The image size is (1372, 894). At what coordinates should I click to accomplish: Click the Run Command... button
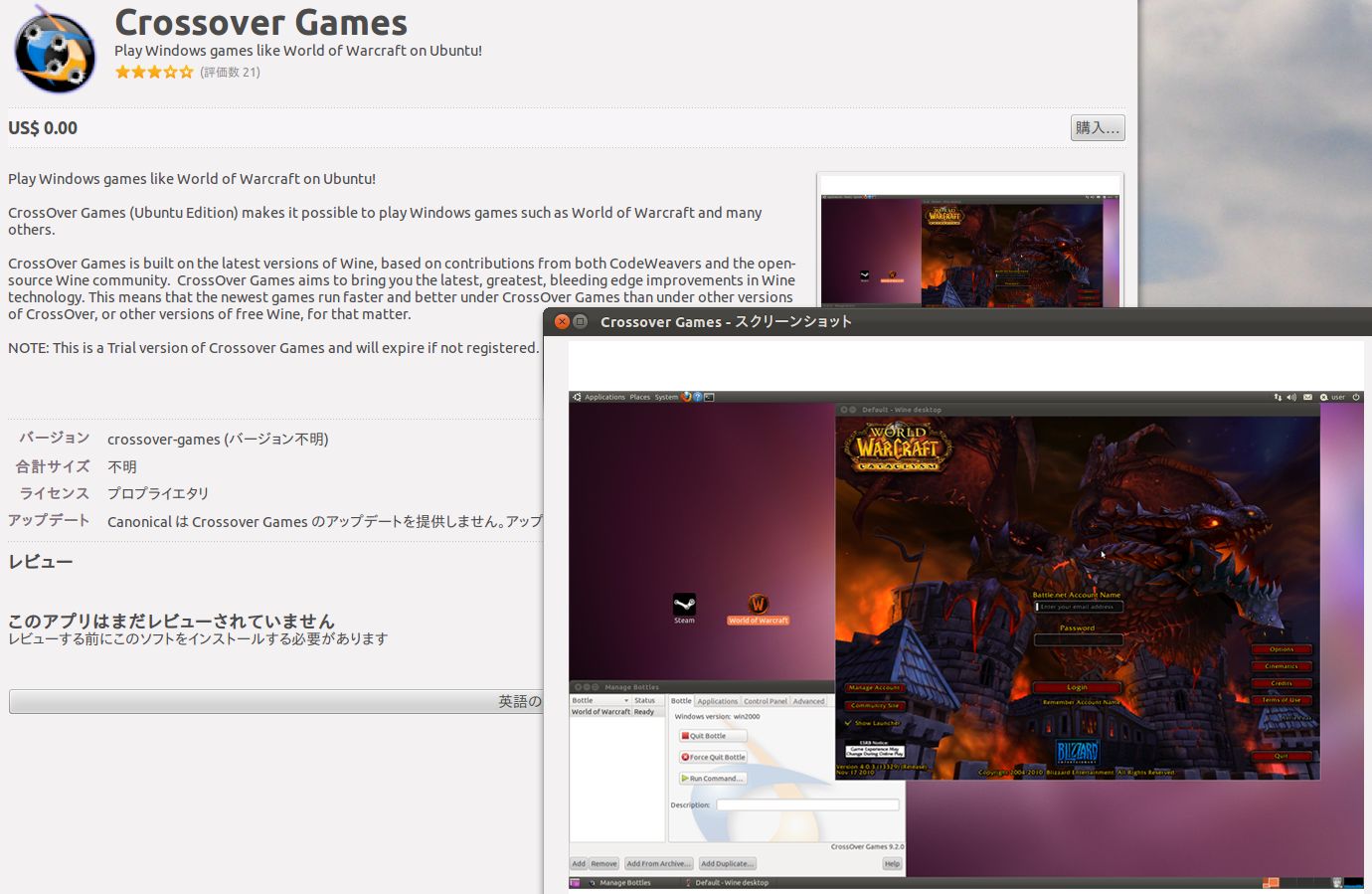click(x=712, y=779)
